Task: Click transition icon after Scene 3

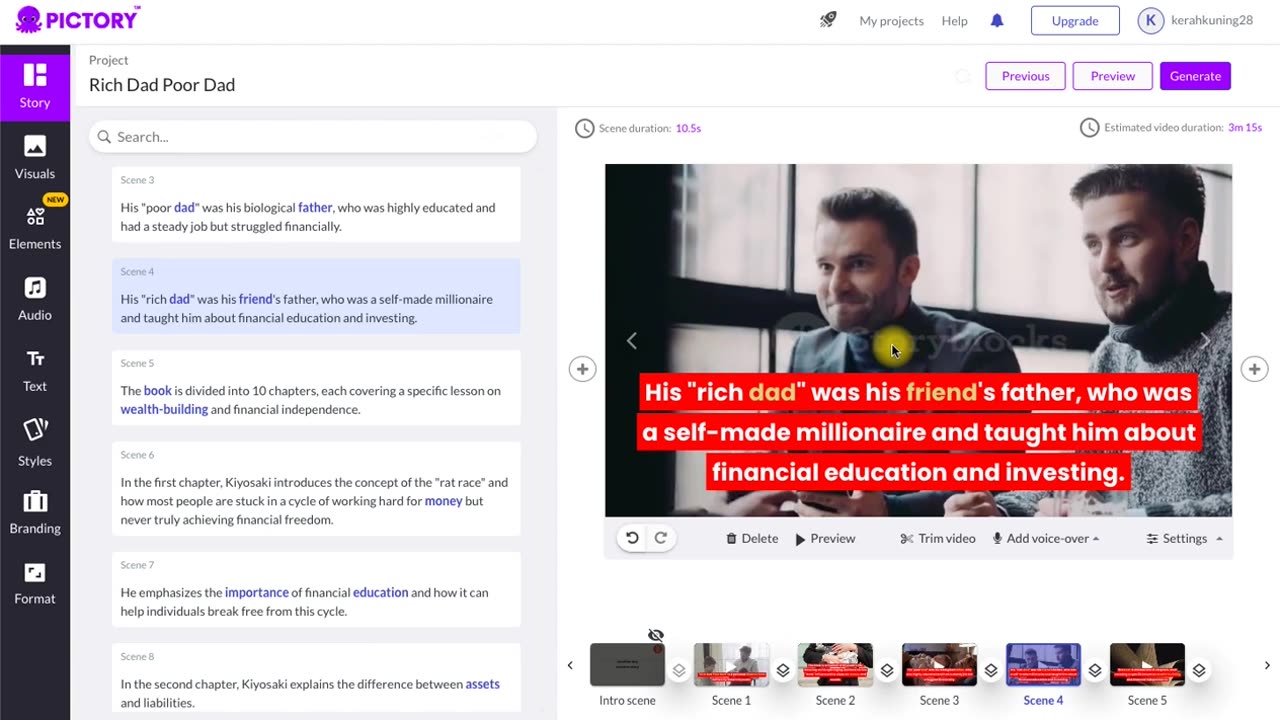Action: [991, 670]
